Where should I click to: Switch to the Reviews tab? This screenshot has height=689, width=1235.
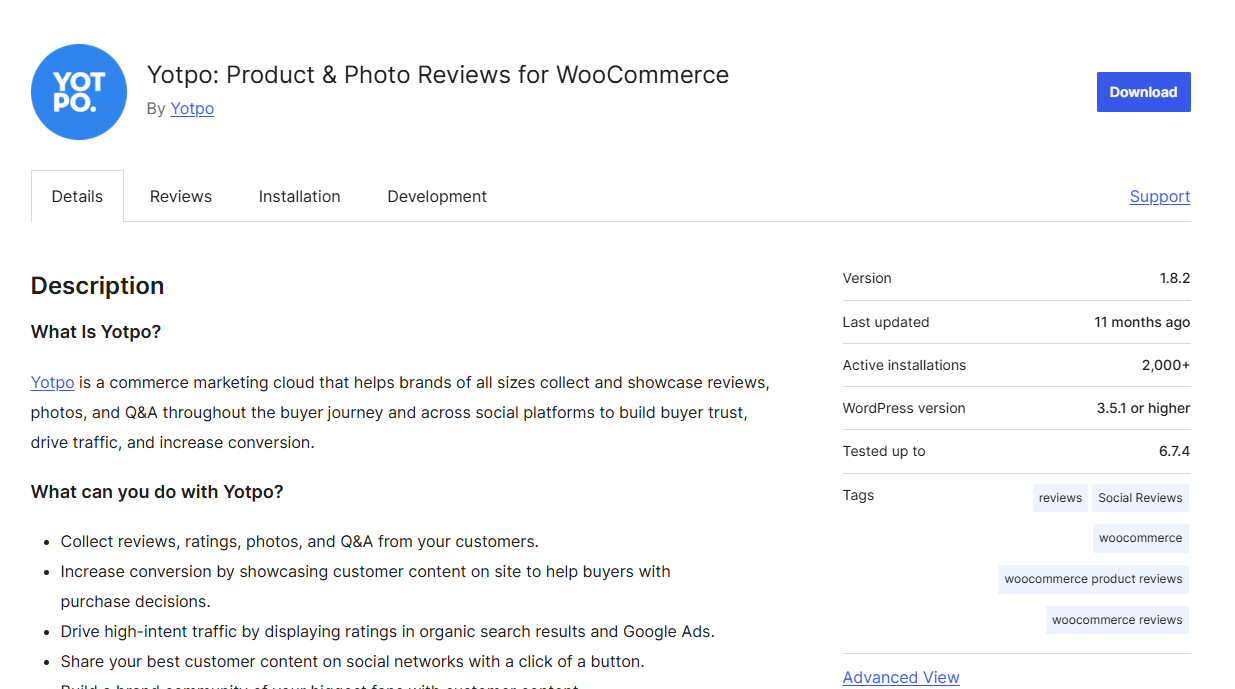[181, 196]
